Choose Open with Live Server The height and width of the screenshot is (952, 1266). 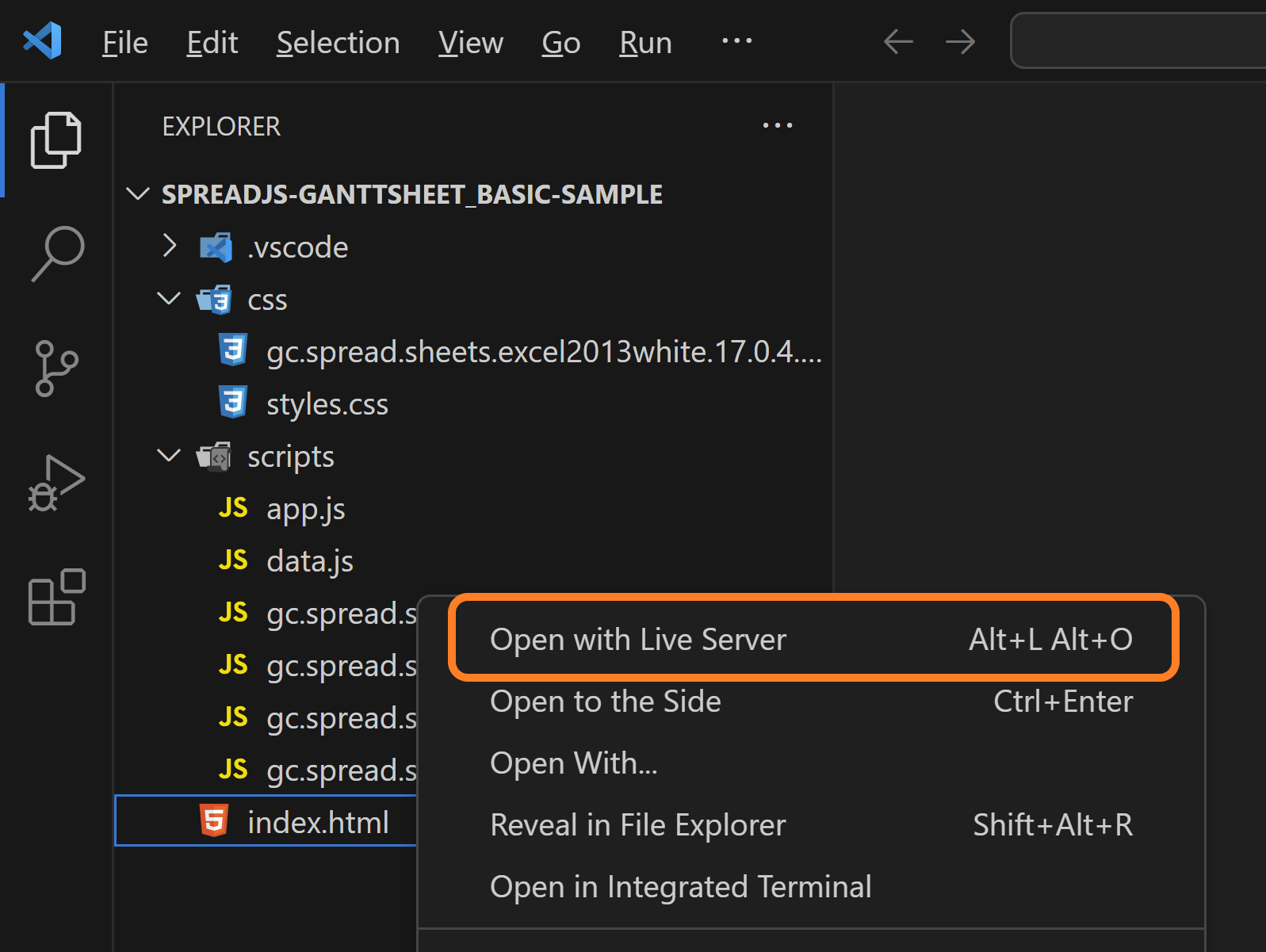(813, 639)
